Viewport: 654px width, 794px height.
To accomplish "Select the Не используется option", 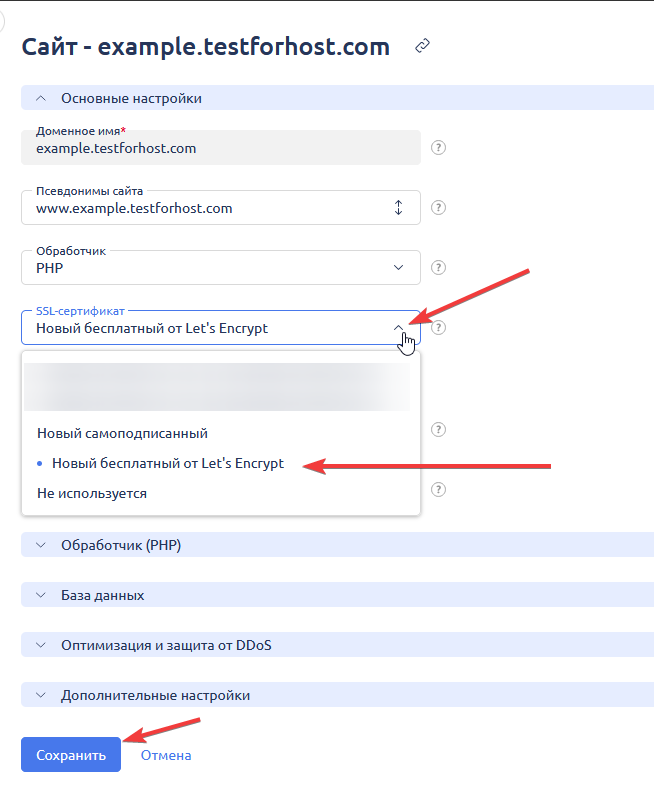I will pyautogui.click(x=92, y=494).
